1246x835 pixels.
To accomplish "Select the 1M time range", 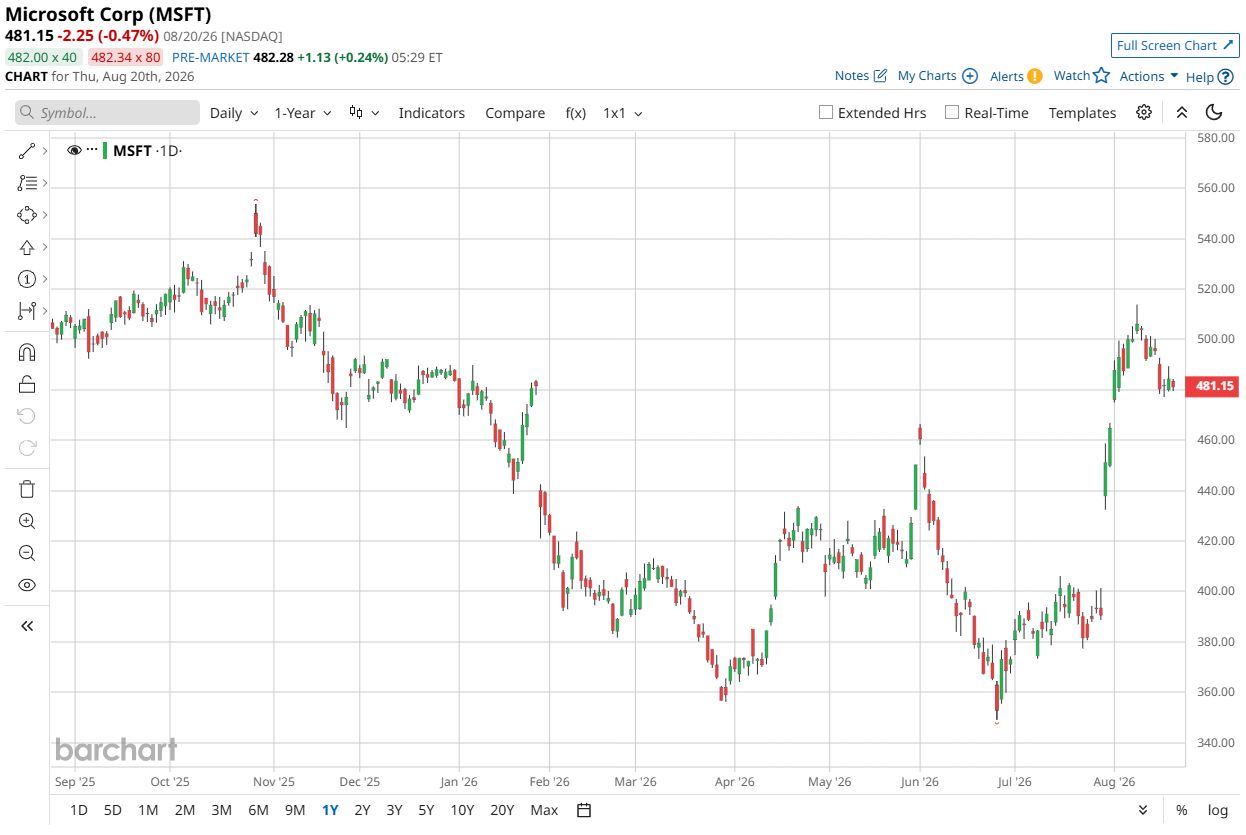I will click(x=148, y=810).
